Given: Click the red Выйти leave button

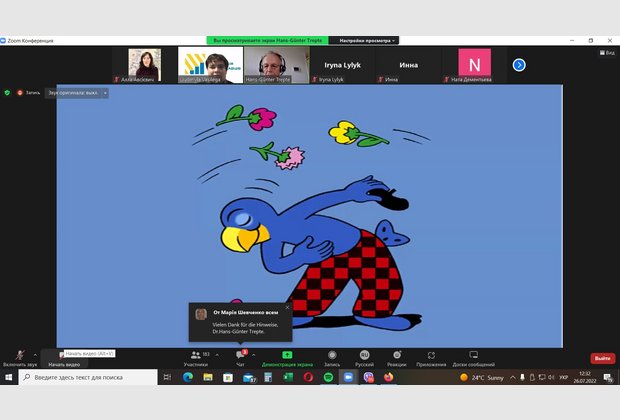Looking at the screenshot, I should pyautogui.click(x=602, y=358).
